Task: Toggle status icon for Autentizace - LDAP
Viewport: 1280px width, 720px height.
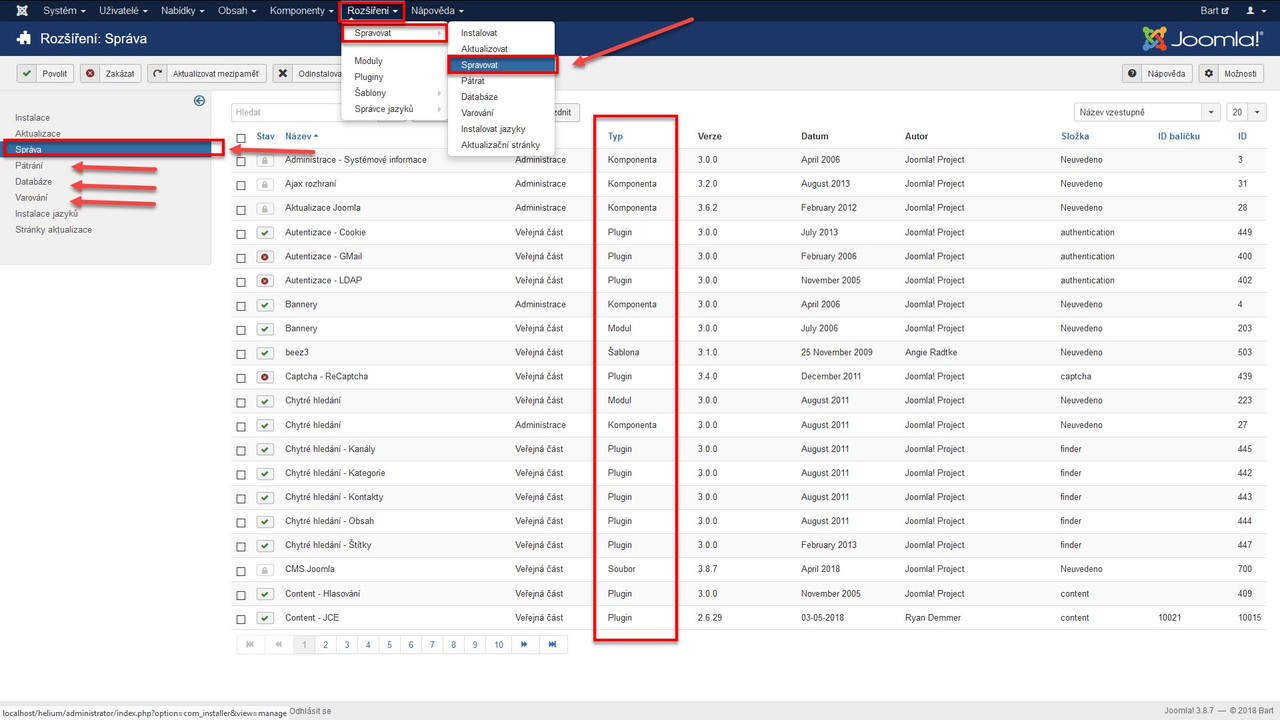Action: click(265, 280)
